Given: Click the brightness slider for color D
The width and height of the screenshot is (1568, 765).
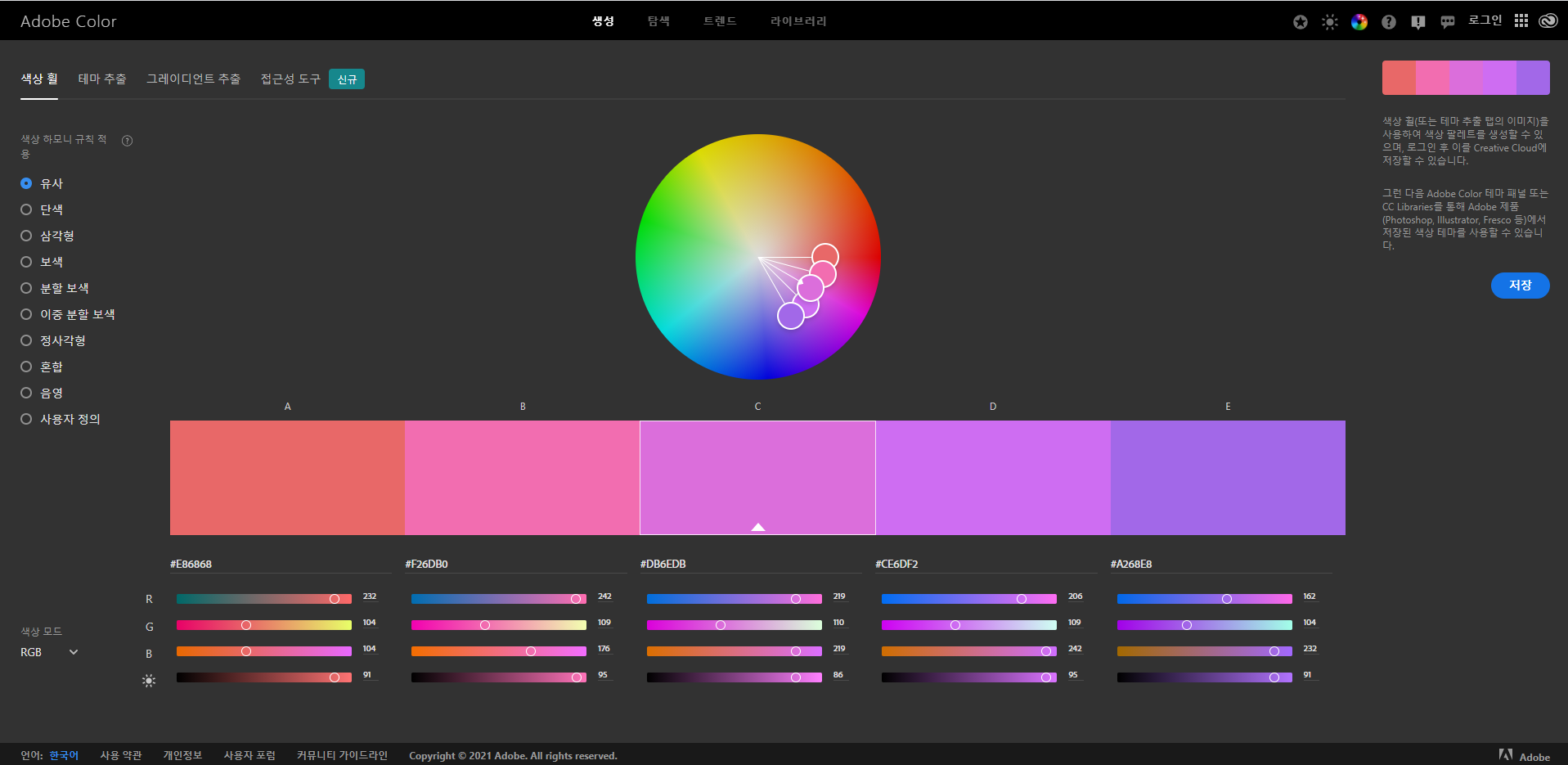Looking at the screenshot, I should click(x=969, y=677).
